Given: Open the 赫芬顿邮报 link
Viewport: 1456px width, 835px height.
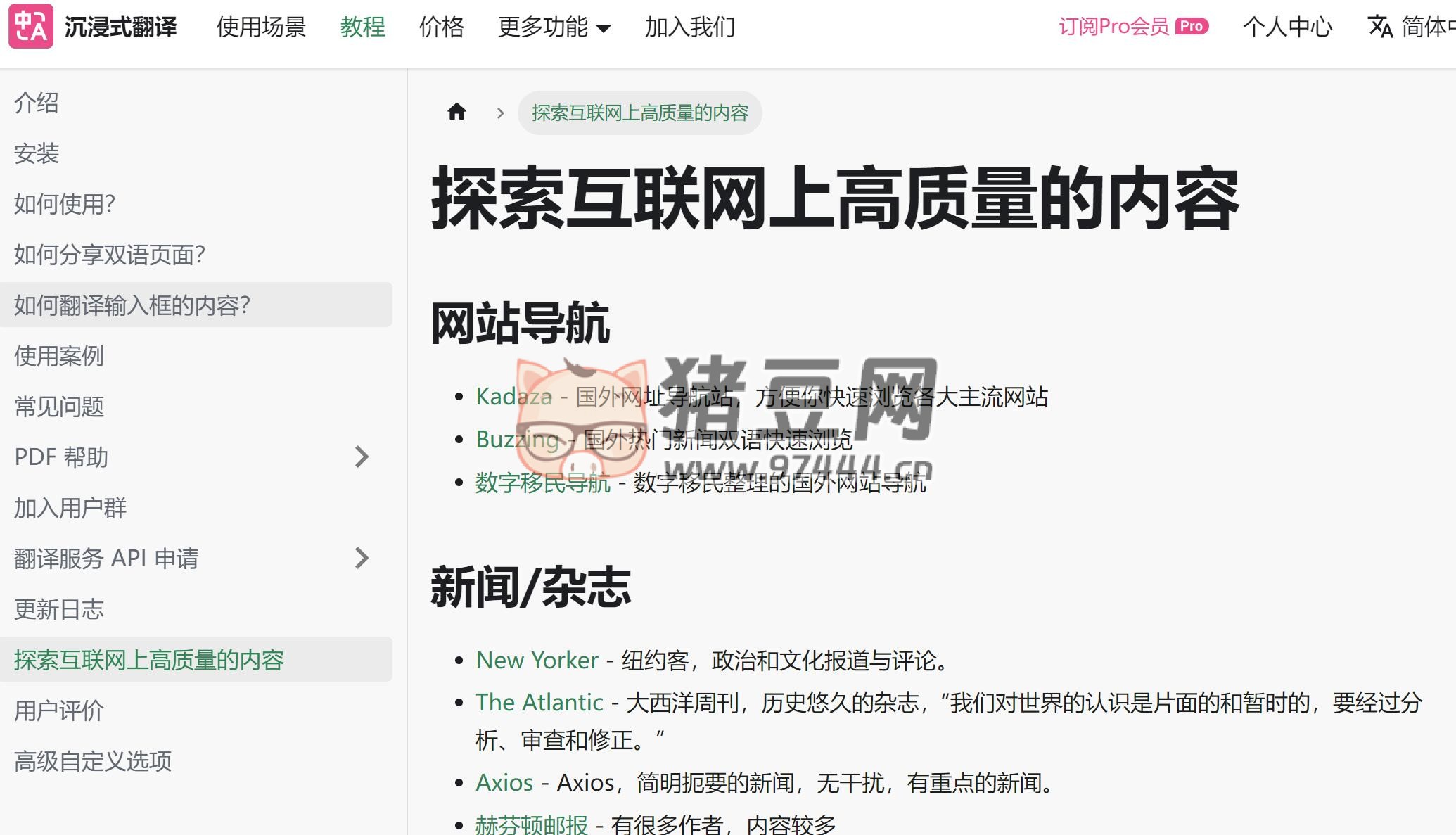Looking at the screenshot, I should (532, 824).
